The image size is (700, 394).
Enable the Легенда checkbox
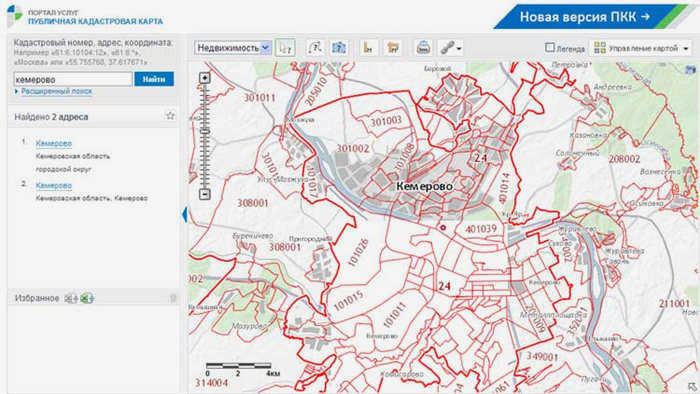(x=550, y=47)
